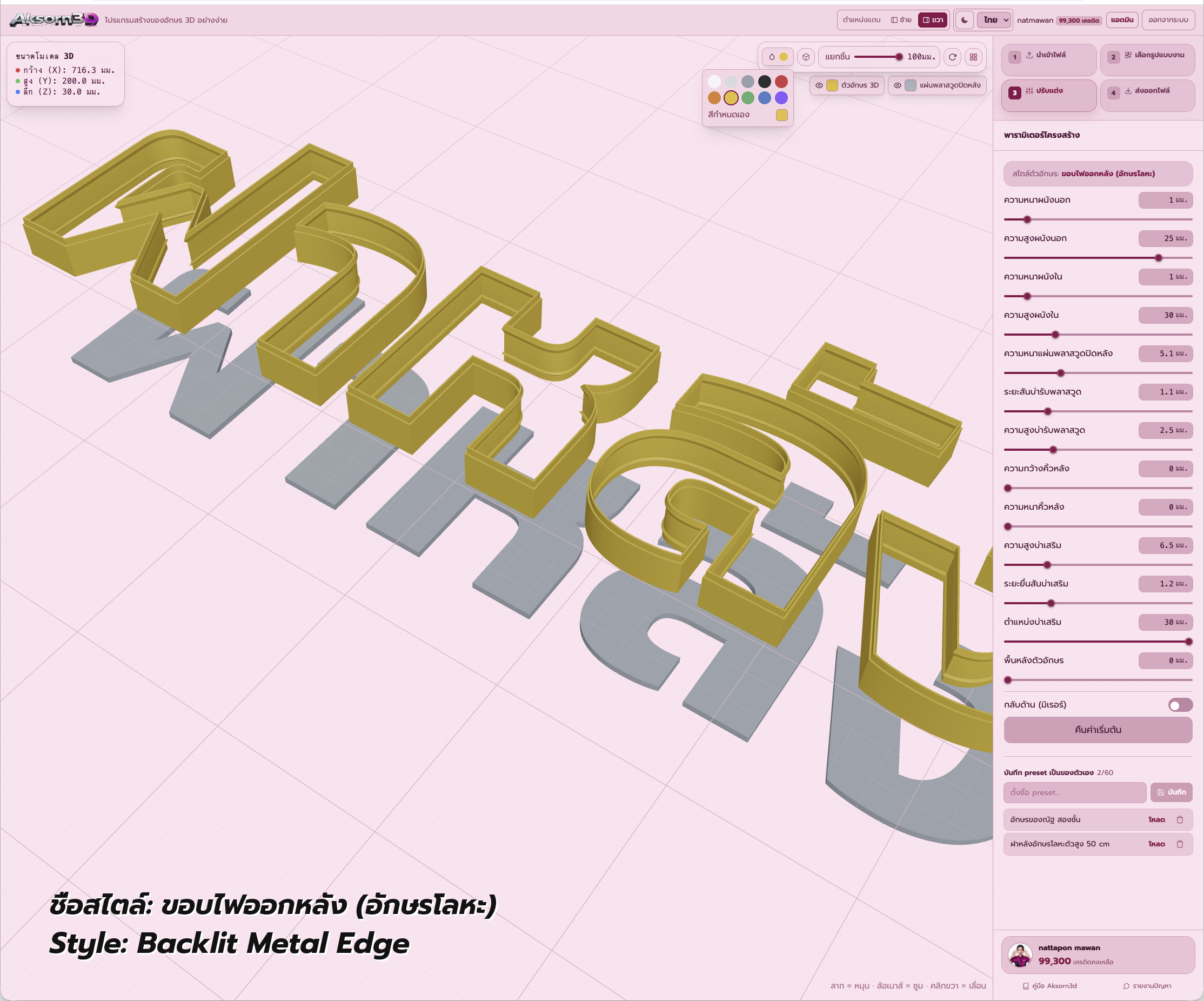1204x1001 pixels.
Task: Click the ความกว้างคิ้วหลัง value field
Action: [x=1166, y=469]
